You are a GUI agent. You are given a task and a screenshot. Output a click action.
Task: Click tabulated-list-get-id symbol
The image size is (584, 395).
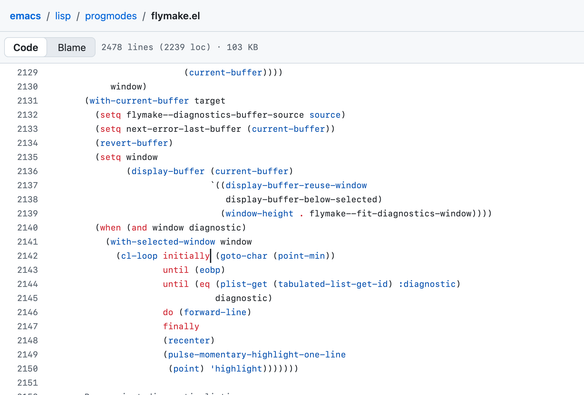pos(333,284)
